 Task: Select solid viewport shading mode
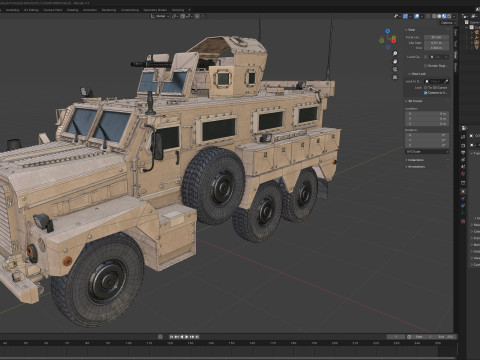439,16
